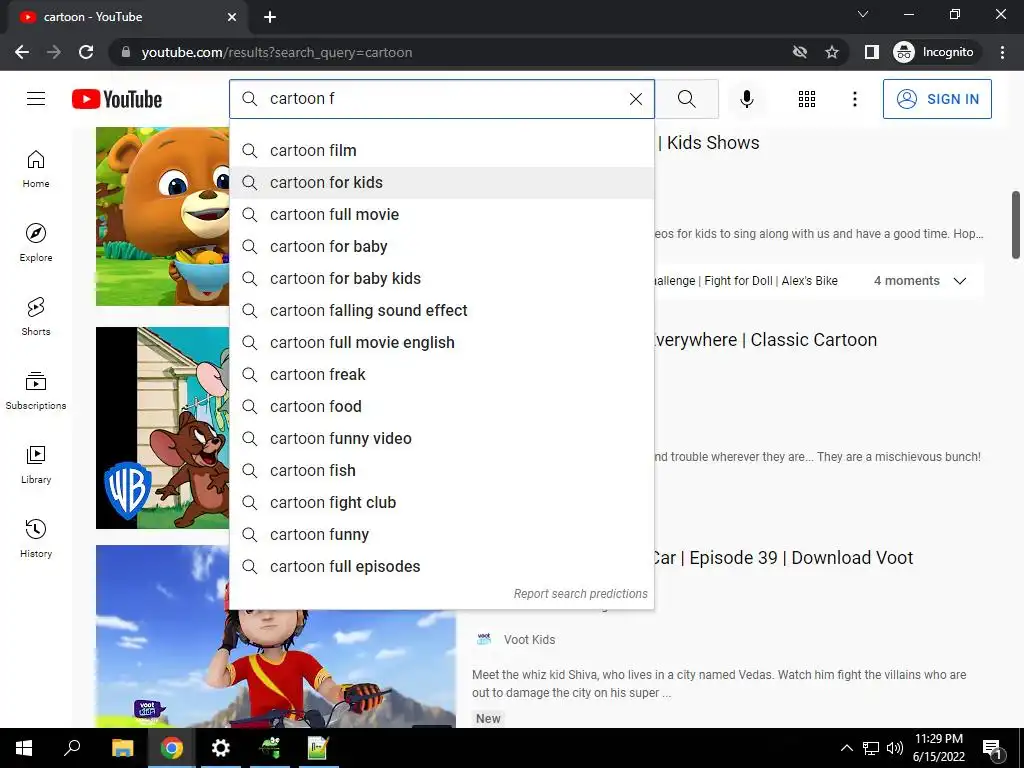The height and width of the screenshot is (768, 1024).
Task: Open Chrome three-dot menu
Action: (x=1002, y=52)
